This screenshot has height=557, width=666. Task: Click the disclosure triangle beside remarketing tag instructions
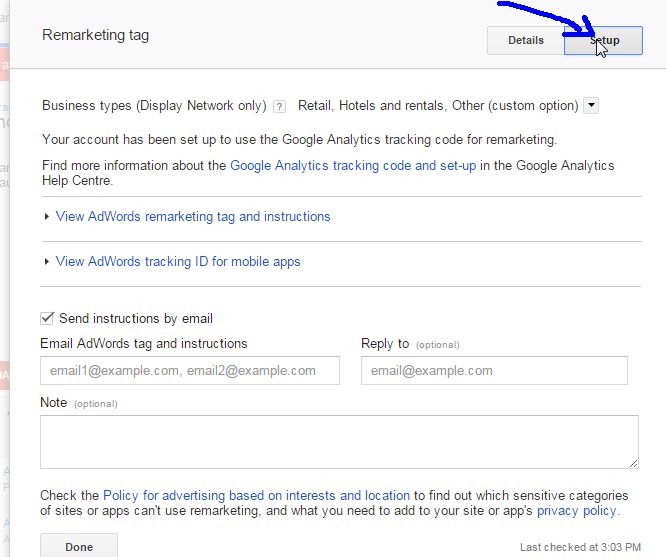tap(47, 217)
